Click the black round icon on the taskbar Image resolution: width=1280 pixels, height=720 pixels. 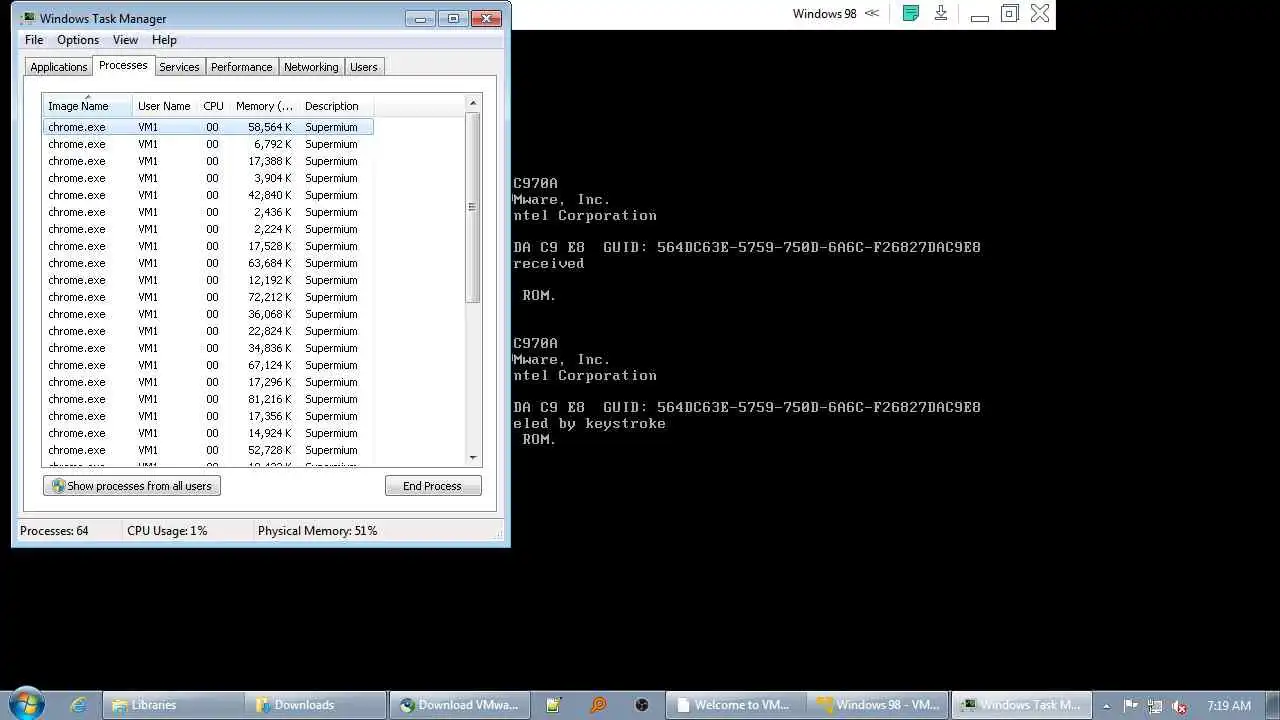pos(642,705)
